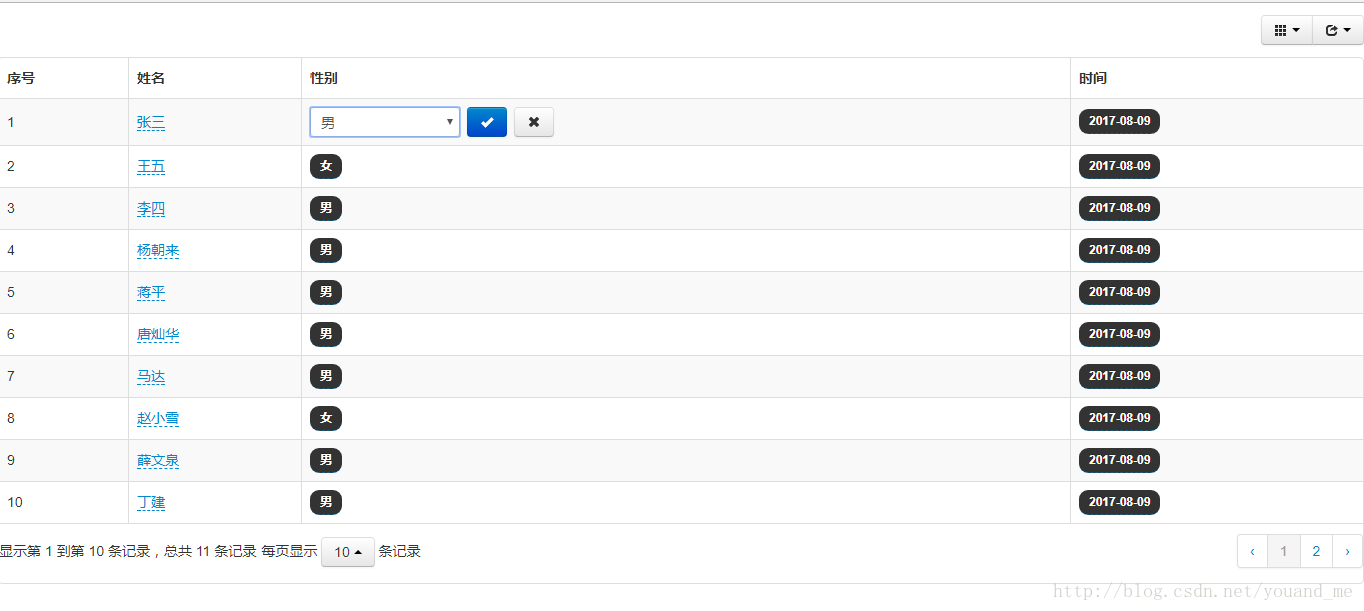The image size is (1364, 611).
Task: Edit the 男 gender badge in row 7
Action: click(x=326, y=376)
